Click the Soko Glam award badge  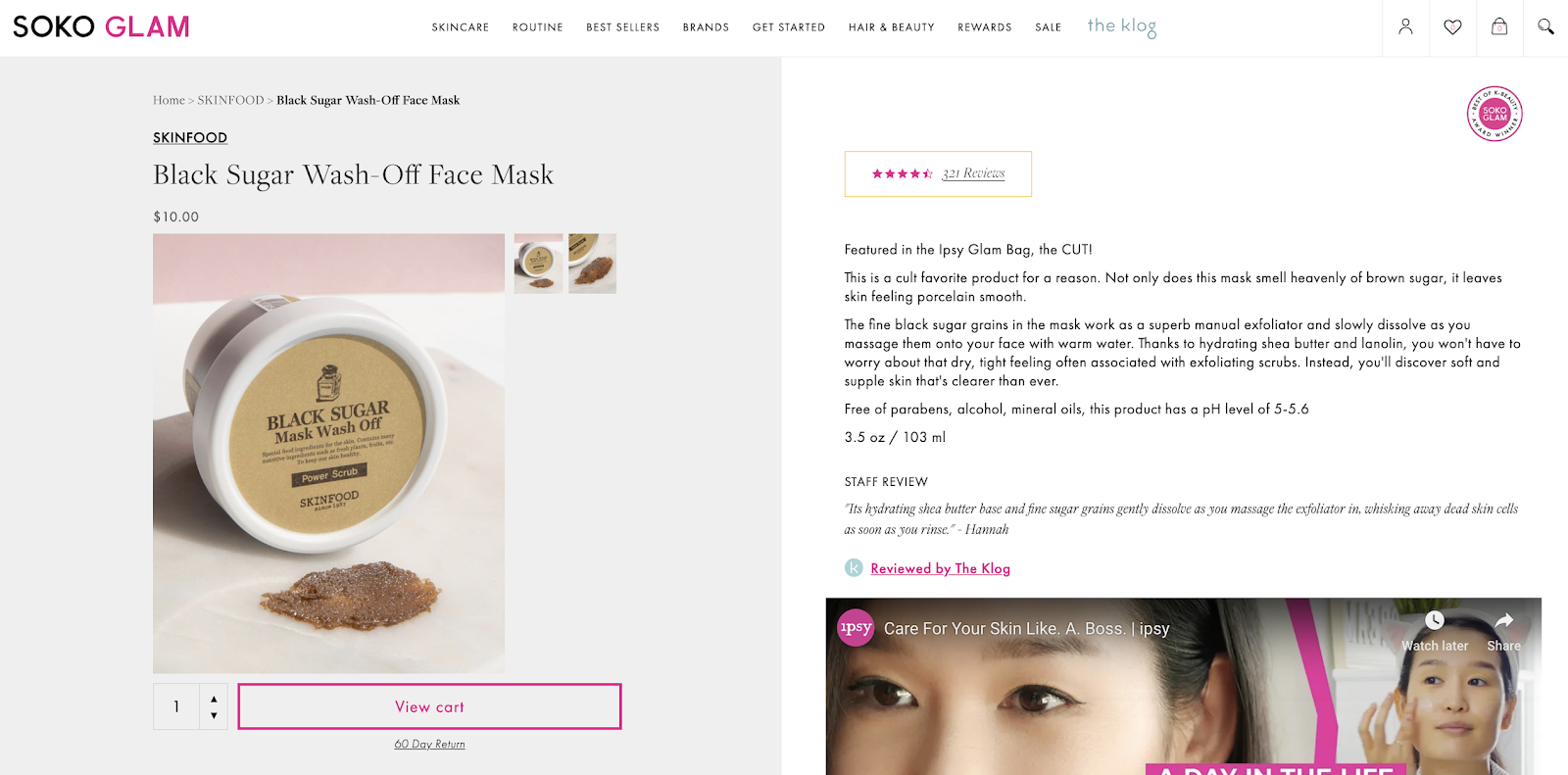point(1494,114)
